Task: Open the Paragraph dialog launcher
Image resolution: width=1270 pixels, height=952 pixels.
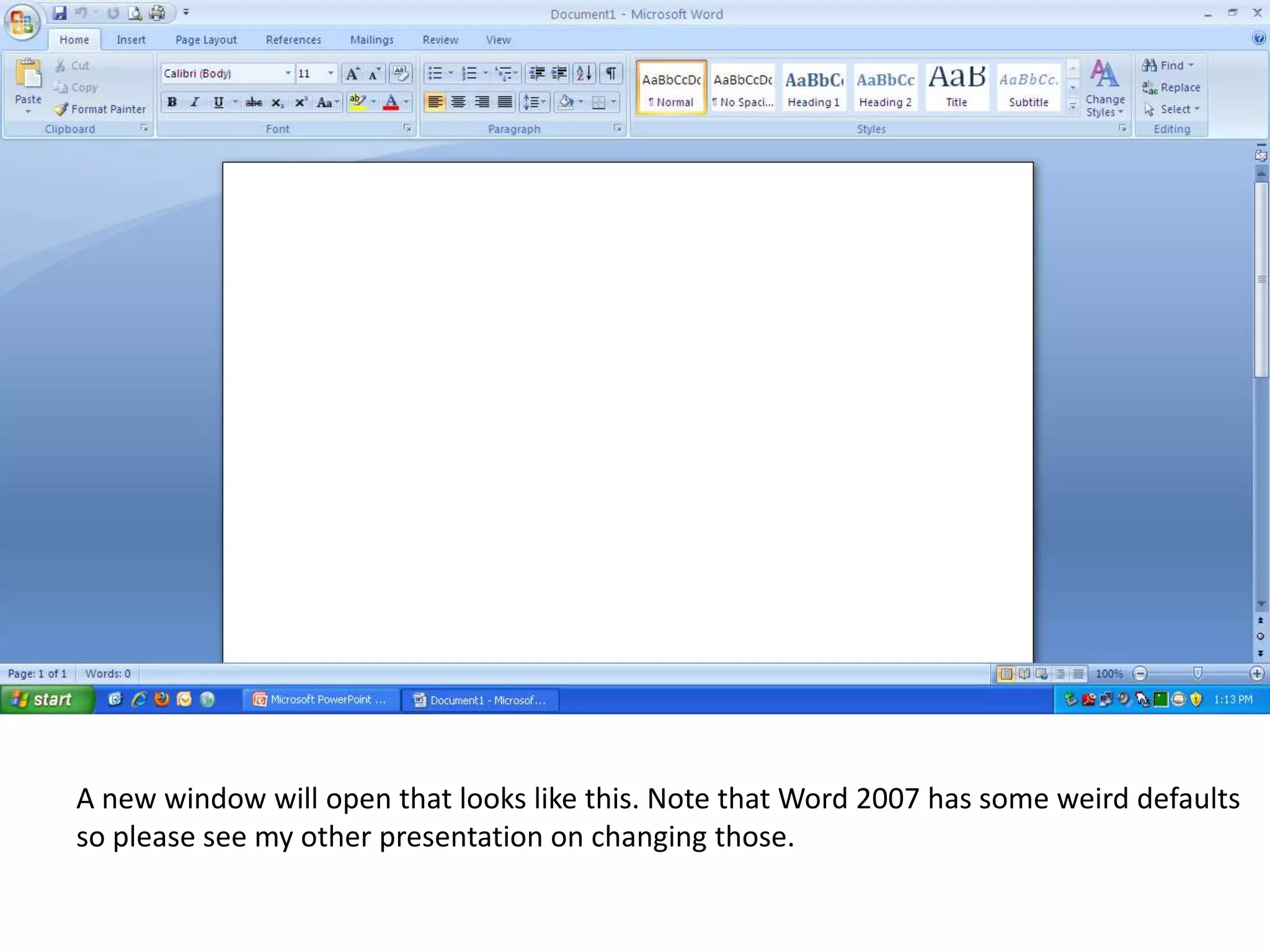Action: [x=618, y=128]
